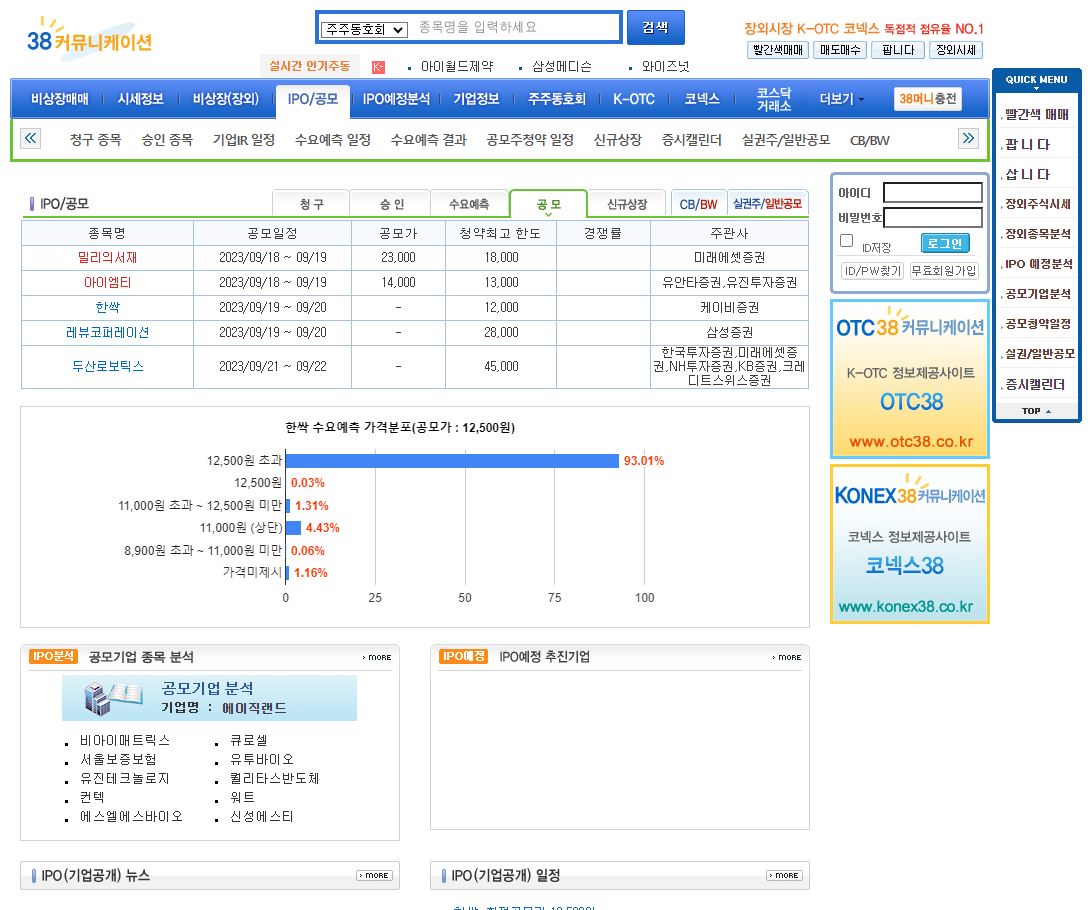Open the 두산로보틱스 stock link
The height and width of the screenshot is (910, 1092).
(x=107, y=366)
